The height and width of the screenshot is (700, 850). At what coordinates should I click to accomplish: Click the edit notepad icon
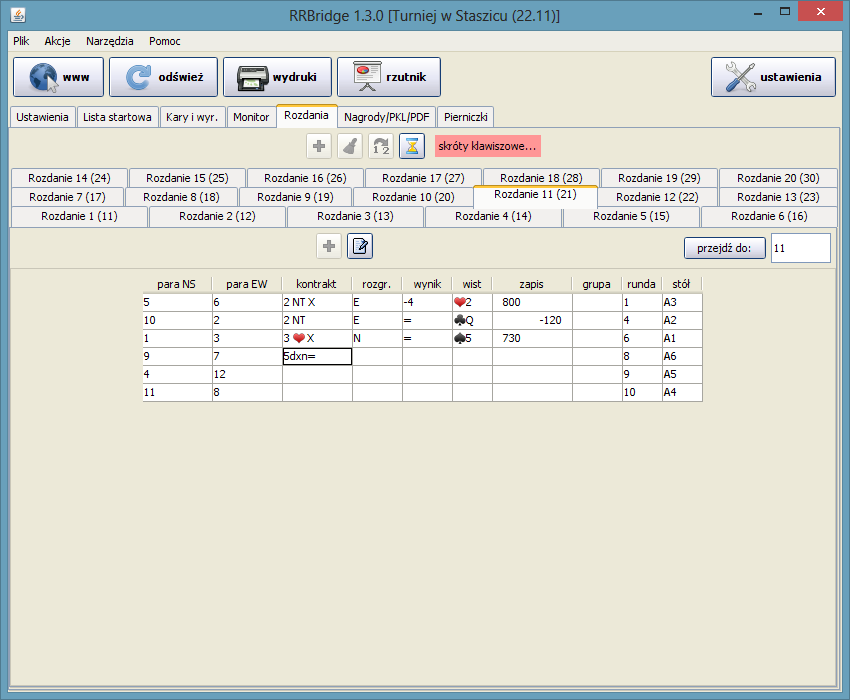click(360, 246)
